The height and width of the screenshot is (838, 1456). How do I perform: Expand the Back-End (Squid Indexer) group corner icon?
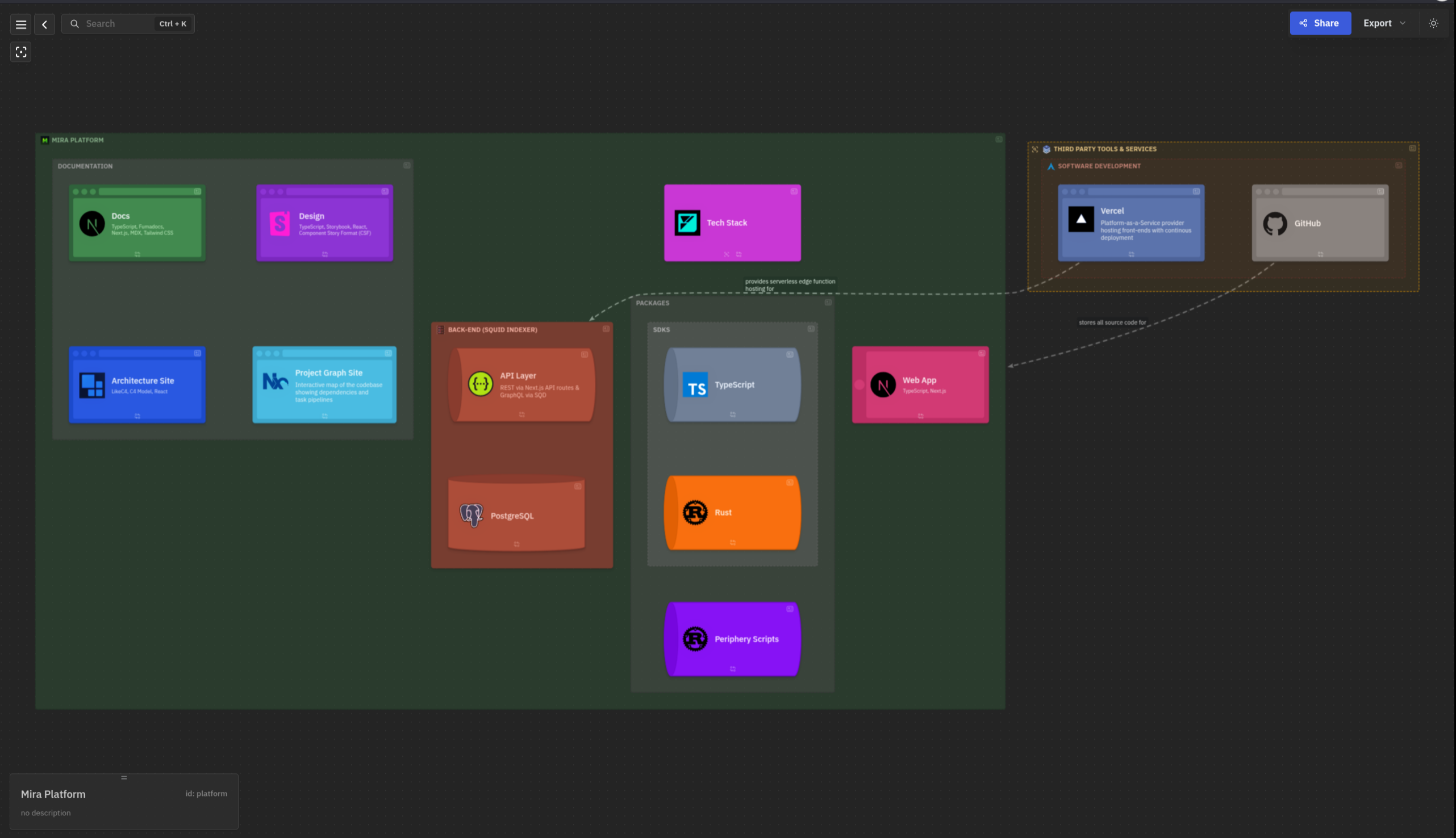(x=606, y=329)
